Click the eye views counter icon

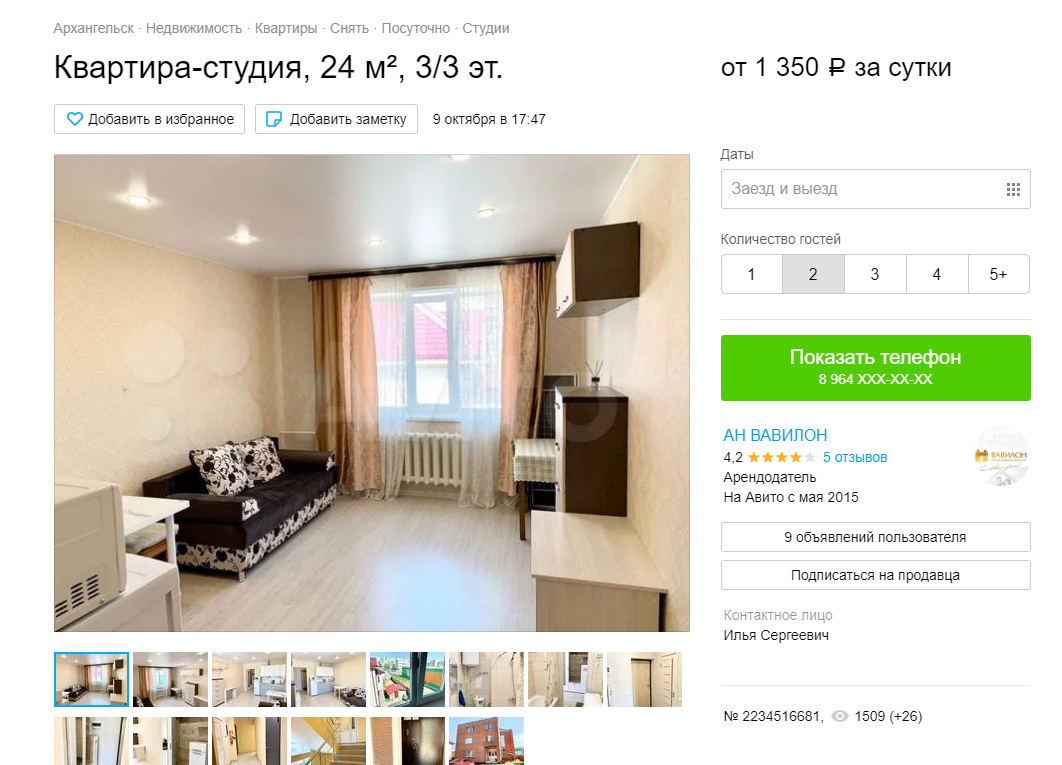[x=839, y=716]
